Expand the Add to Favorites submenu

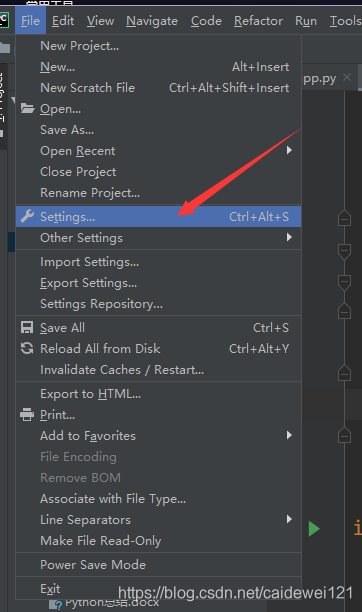[x=159, y=436]
